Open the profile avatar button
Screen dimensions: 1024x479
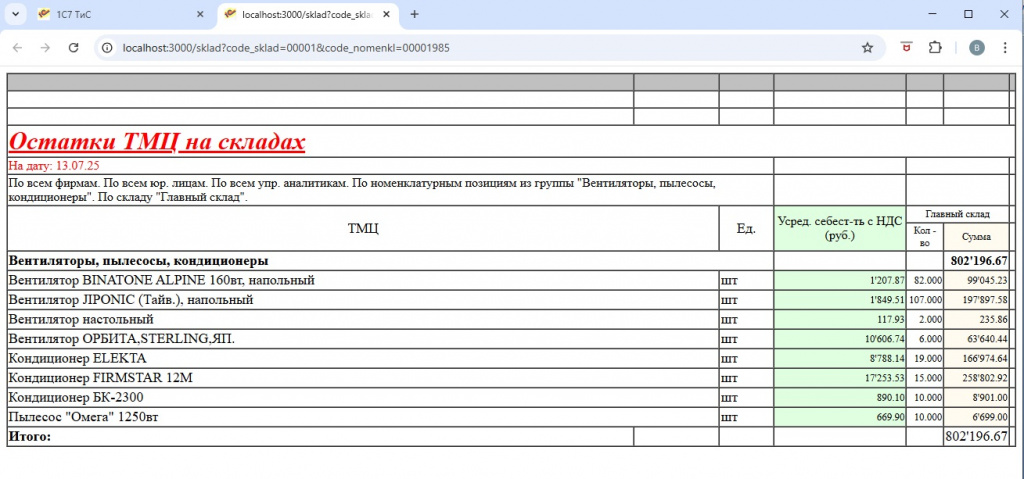(x=976, y=48)
